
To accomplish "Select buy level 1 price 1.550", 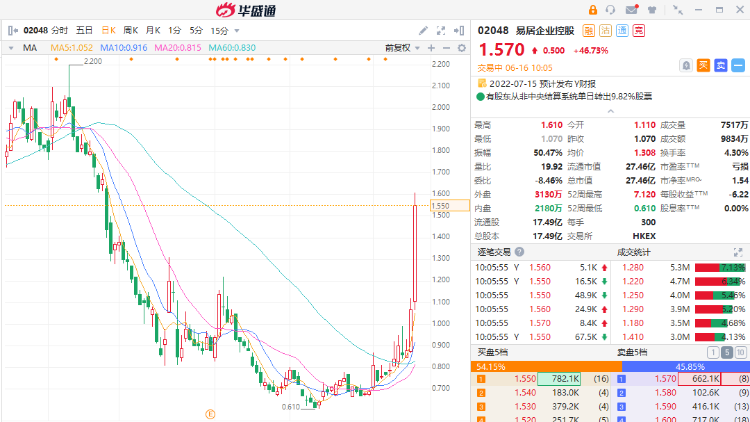I will [x=525, y=379].
